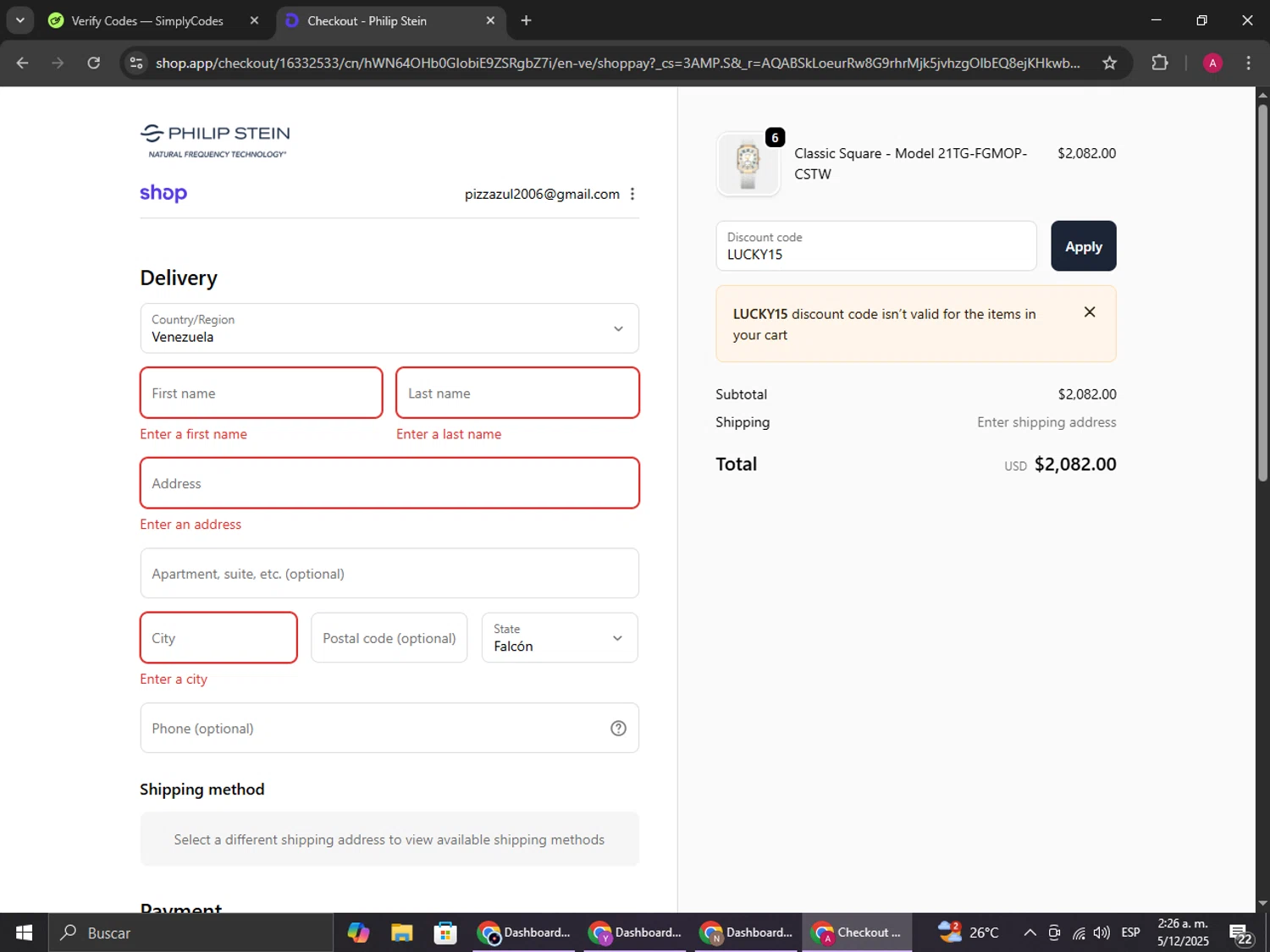1270x952 pixels.
Task: Focus the First name field
Action: point(262,393)
